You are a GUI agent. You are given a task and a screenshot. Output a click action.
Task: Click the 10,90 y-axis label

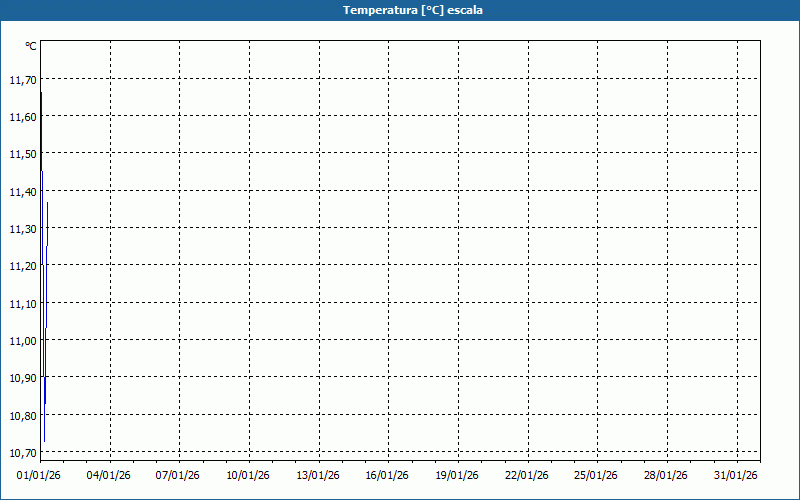click(x=23, y=378)
